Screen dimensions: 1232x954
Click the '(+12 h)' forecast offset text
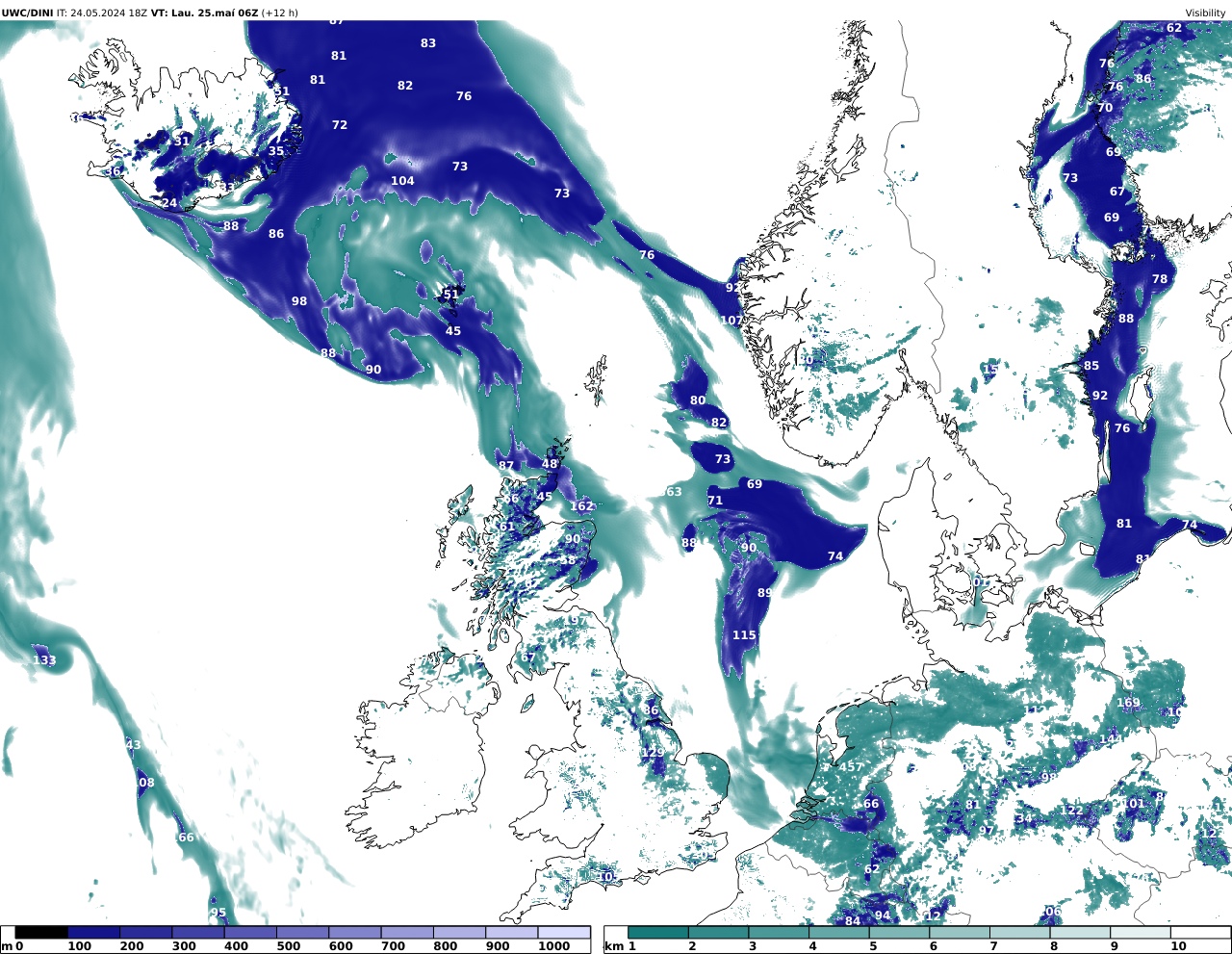[x=280, y=13]
